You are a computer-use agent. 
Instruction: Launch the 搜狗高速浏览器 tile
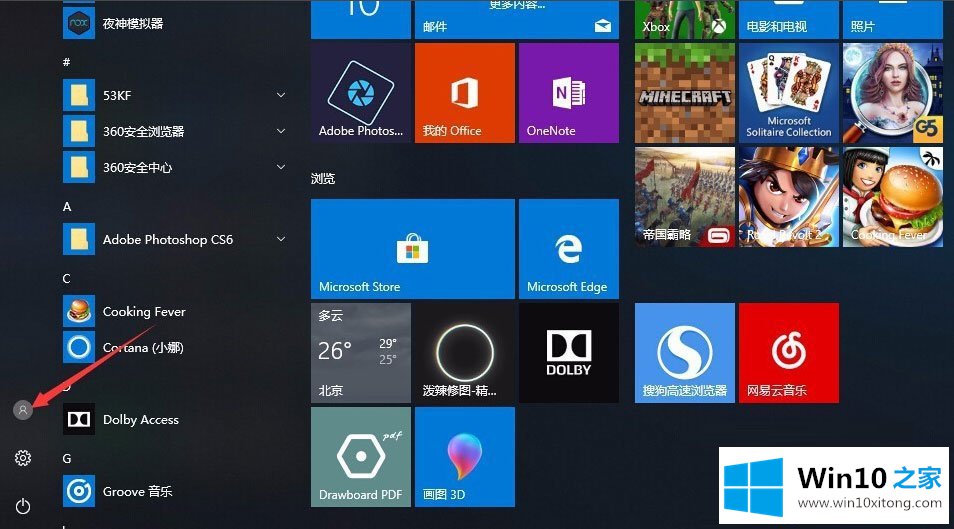(x=685, y=352)
